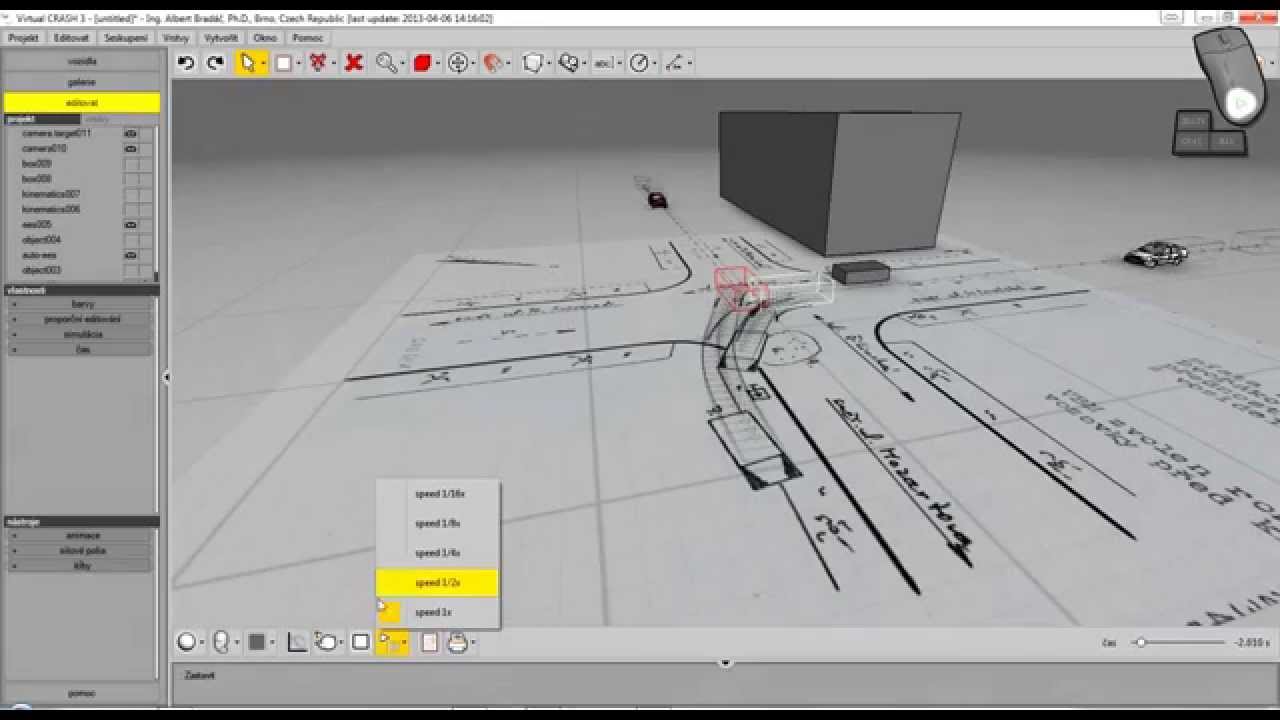Open the Seskupení menu

[126, 37]
